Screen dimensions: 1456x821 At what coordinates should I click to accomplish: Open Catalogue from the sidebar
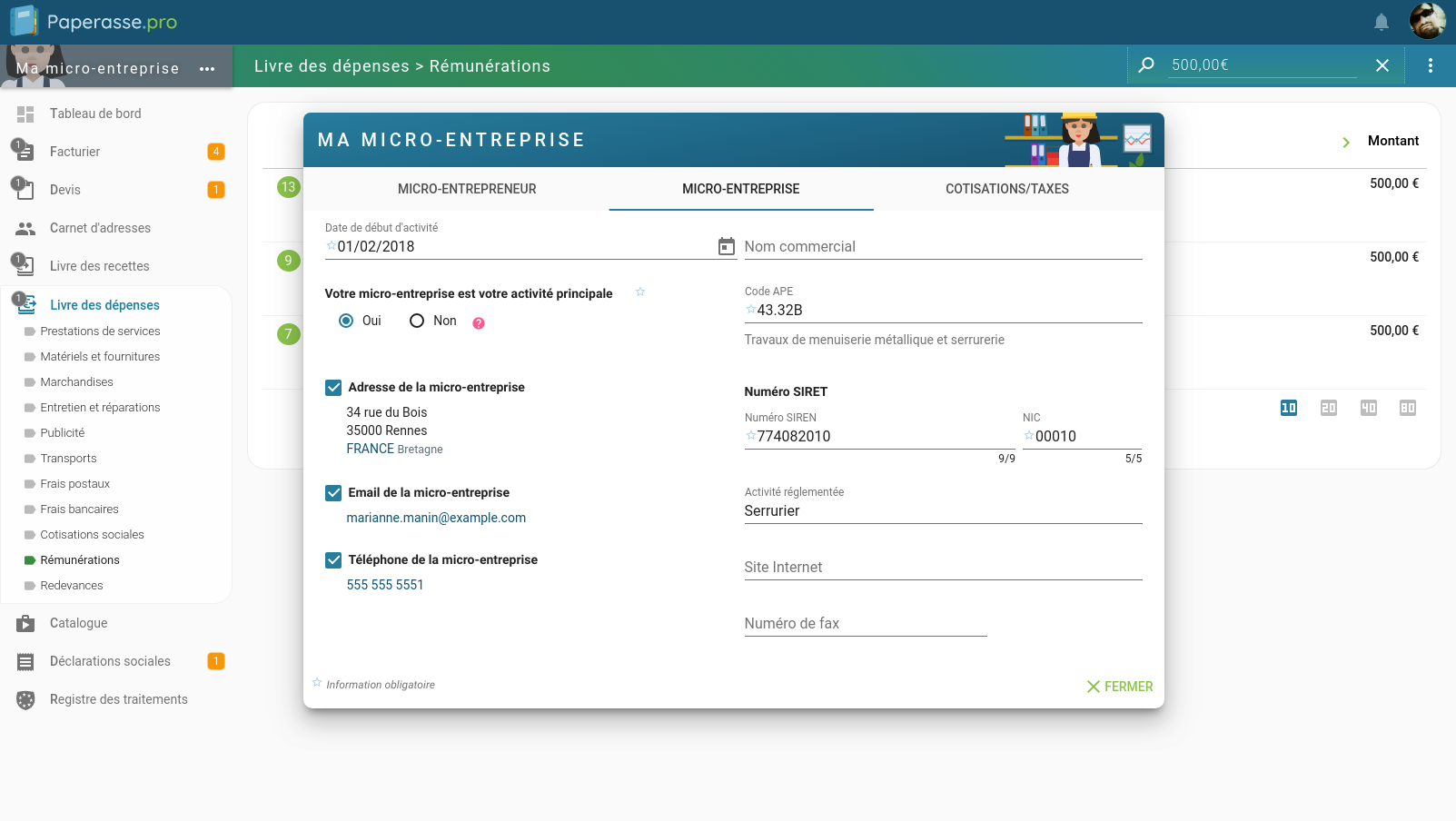point(78,623)
